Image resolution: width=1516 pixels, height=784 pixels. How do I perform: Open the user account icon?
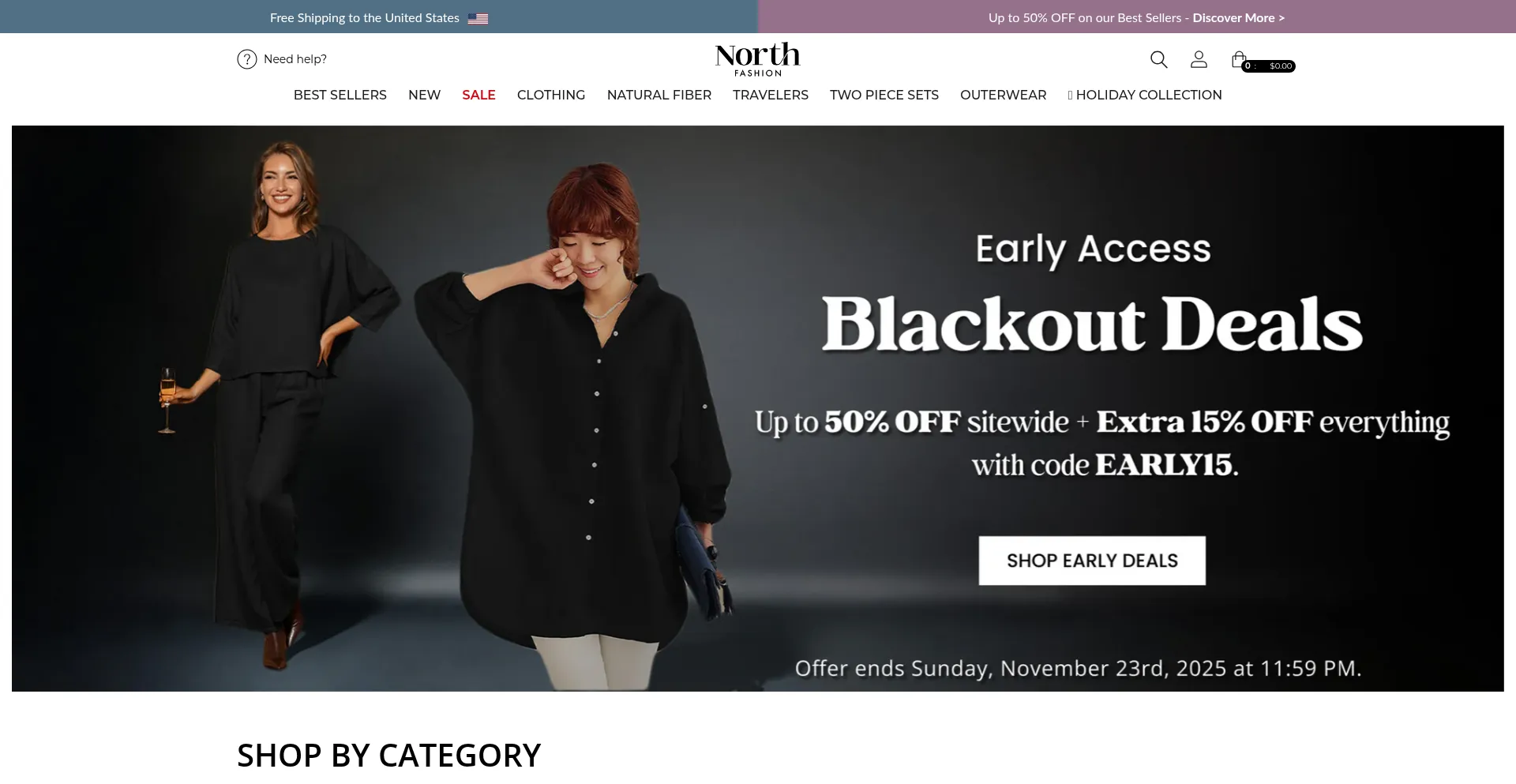(1199, 59)
